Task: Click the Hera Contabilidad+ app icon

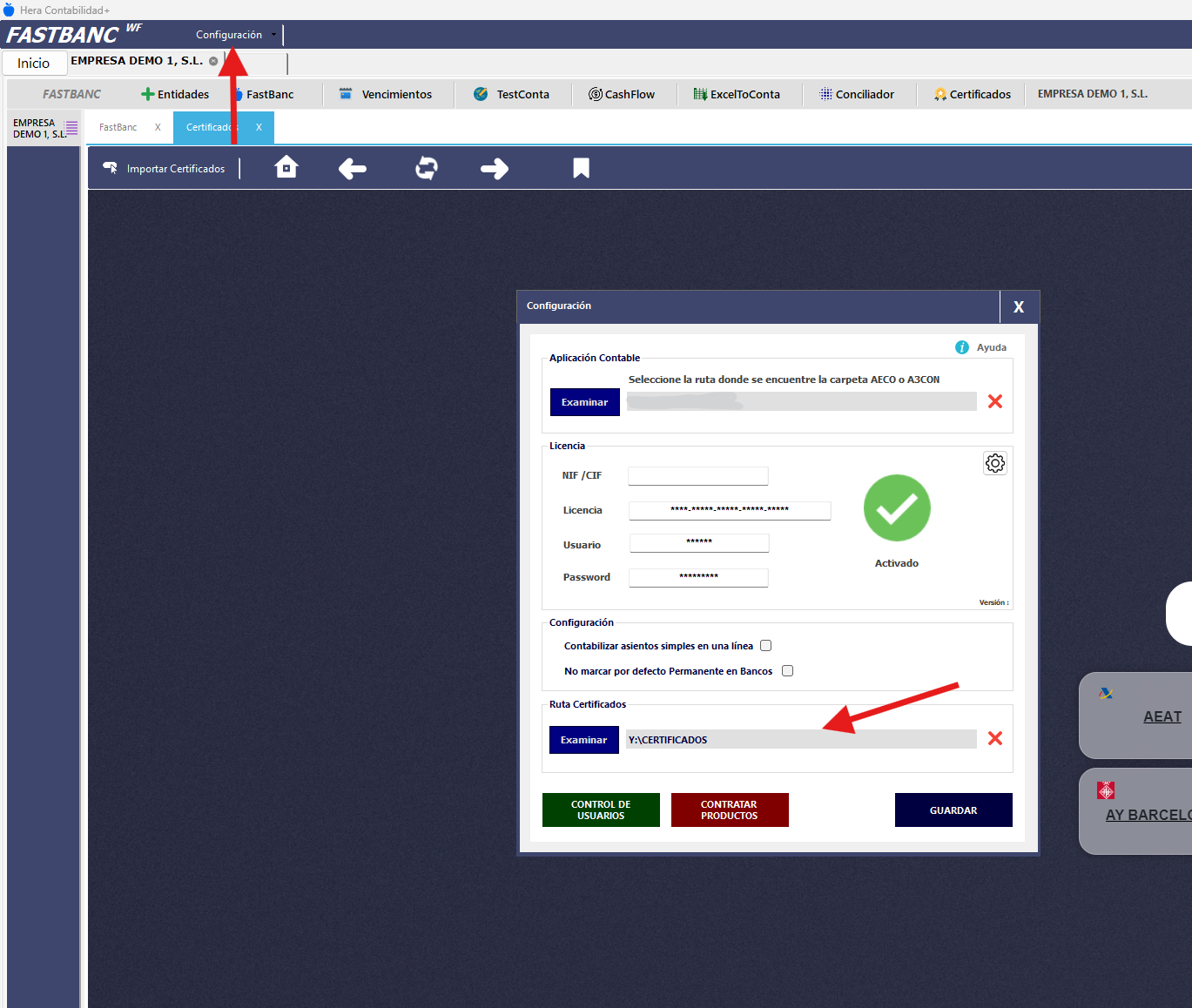Action: [x=9, y=10]
